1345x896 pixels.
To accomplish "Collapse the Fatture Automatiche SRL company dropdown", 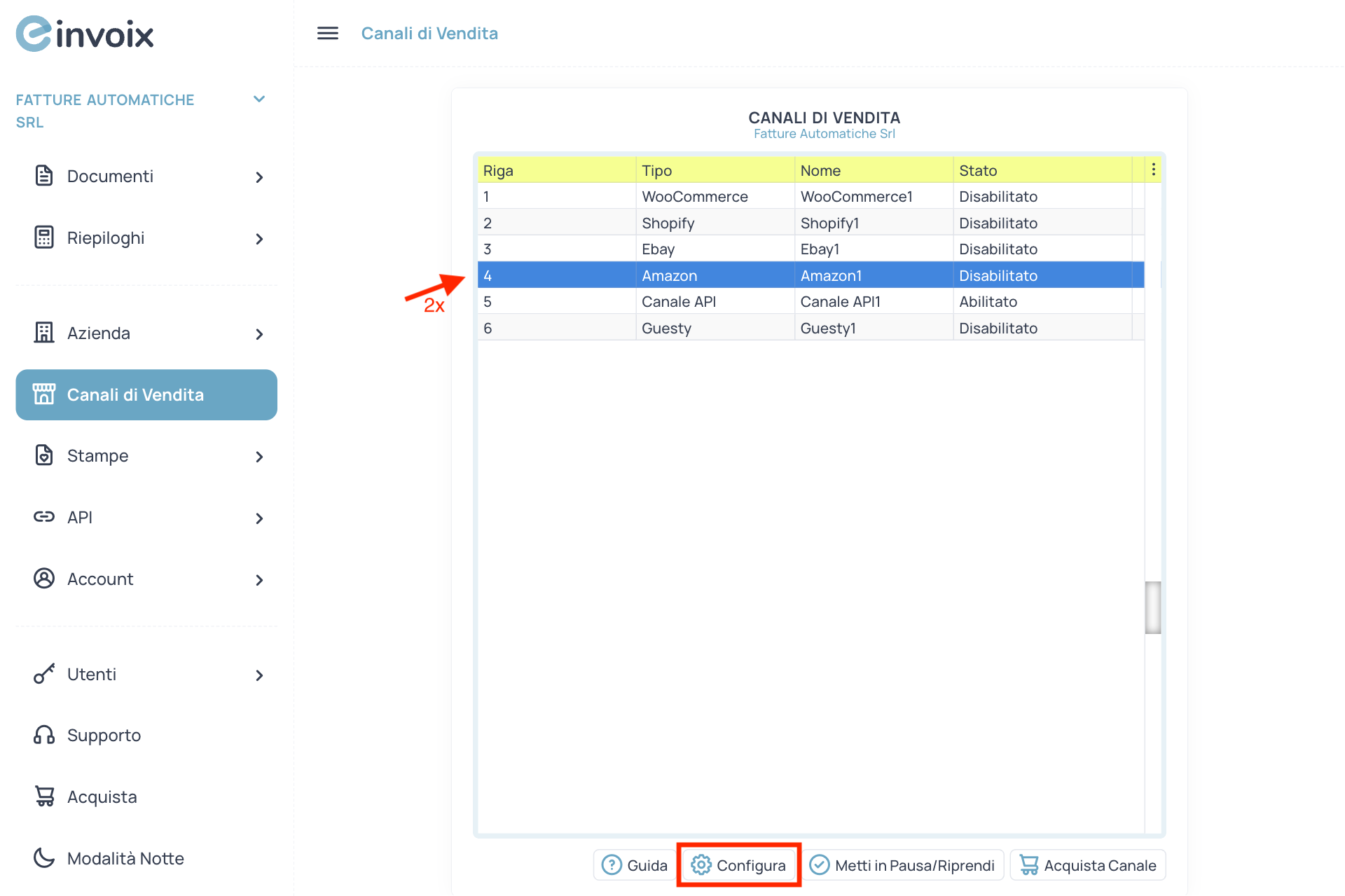I will click(259, 99).
